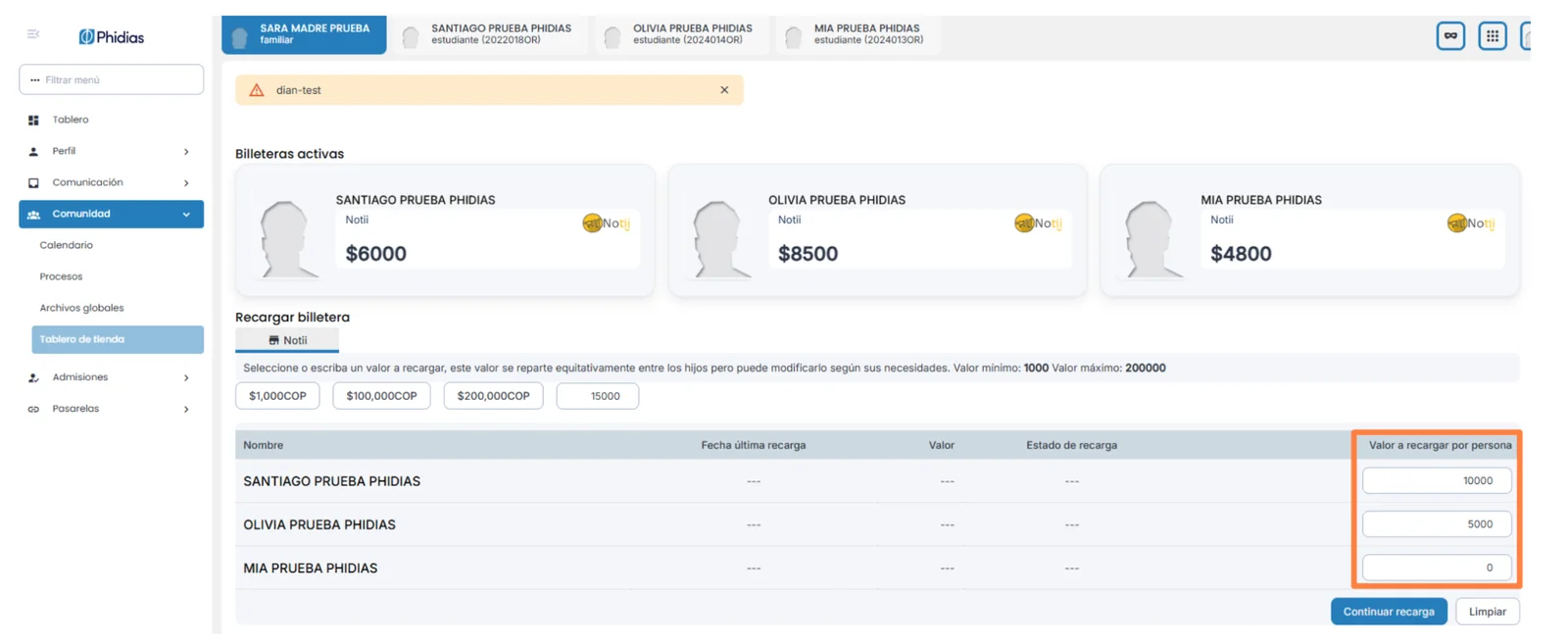Click the infinity icon button in the top bar
The height and width of the screenshot is (643, 1568).
click(1450, 36)
